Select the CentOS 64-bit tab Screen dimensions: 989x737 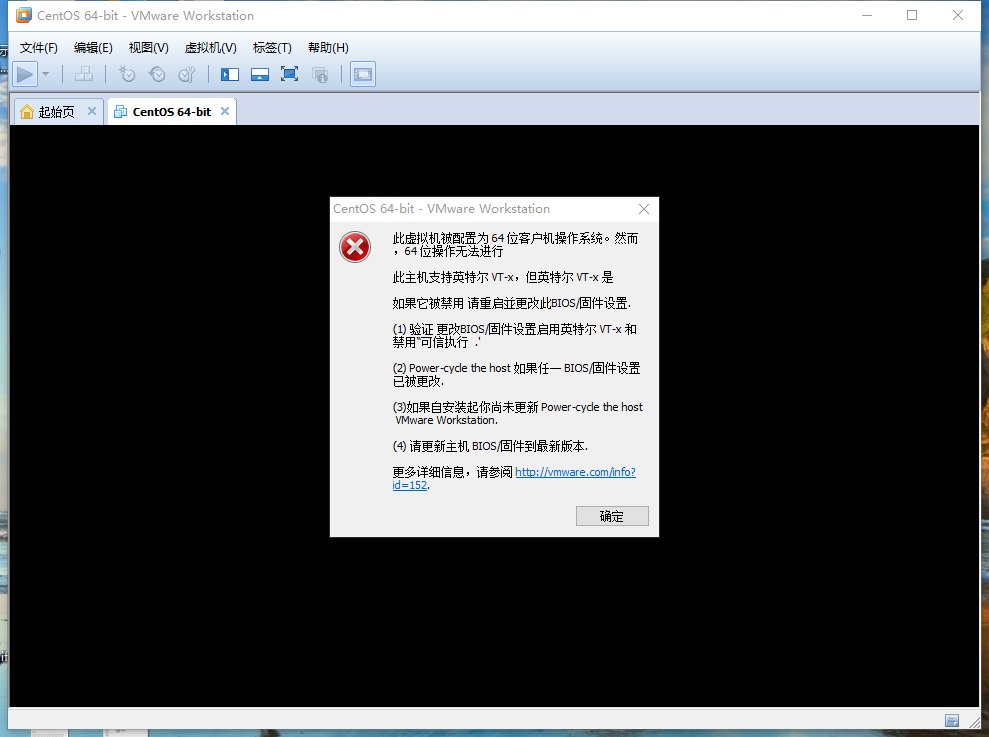[172, 112]
